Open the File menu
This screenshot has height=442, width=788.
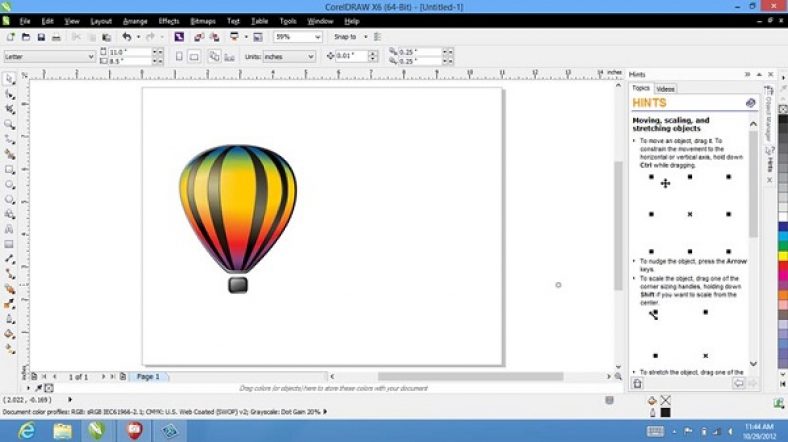point(25,21)
